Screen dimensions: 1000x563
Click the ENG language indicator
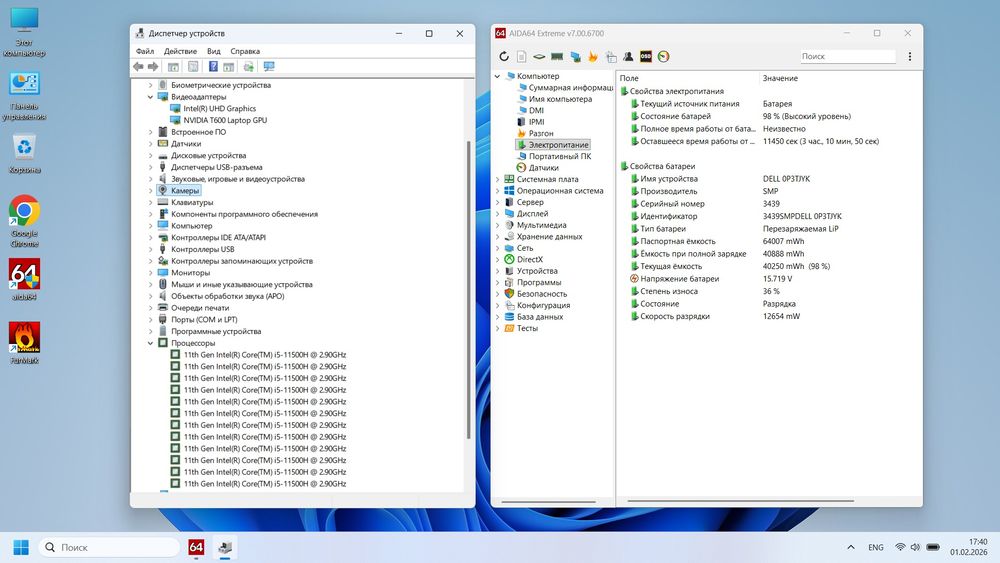tap(876, 547)
